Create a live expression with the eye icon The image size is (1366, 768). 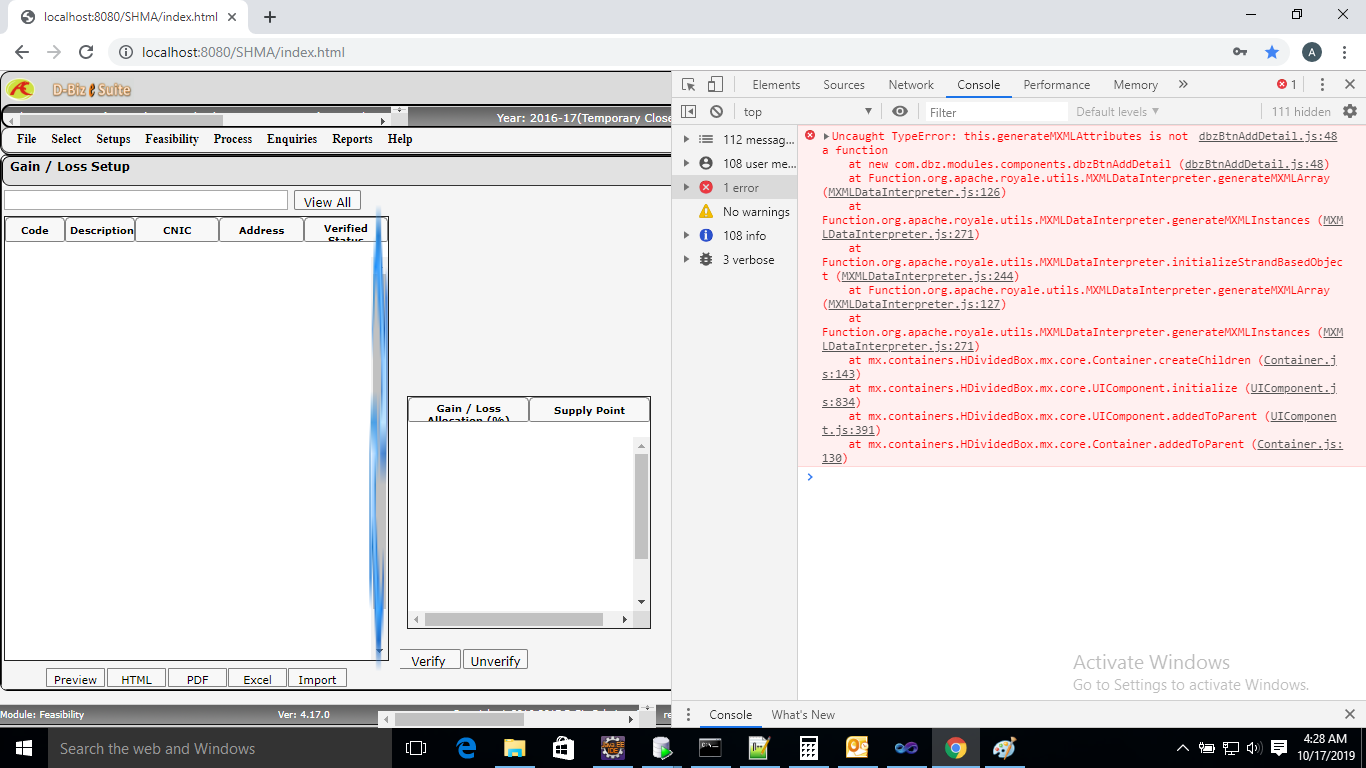pyautogui.click(x=899, y=111)
